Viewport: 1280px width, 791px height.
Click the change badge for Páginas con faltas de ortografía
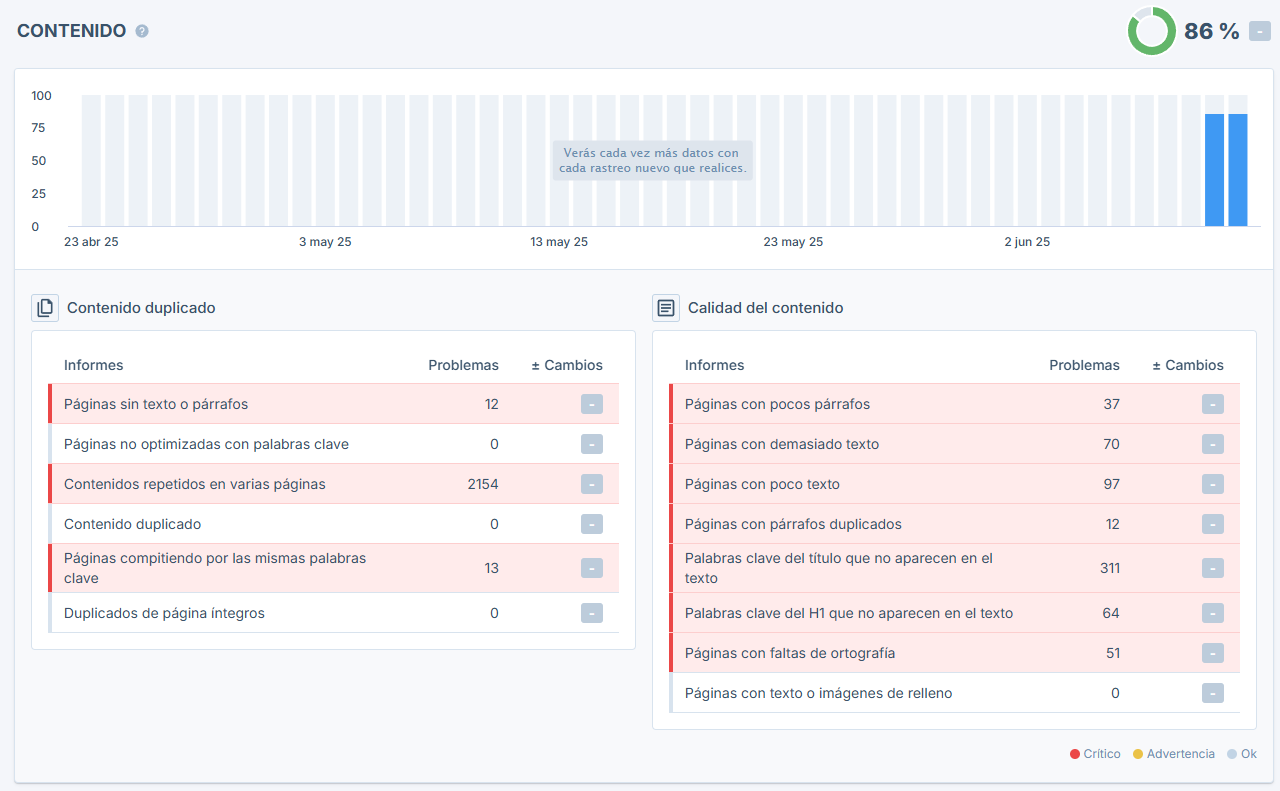tap(1213, 653)
